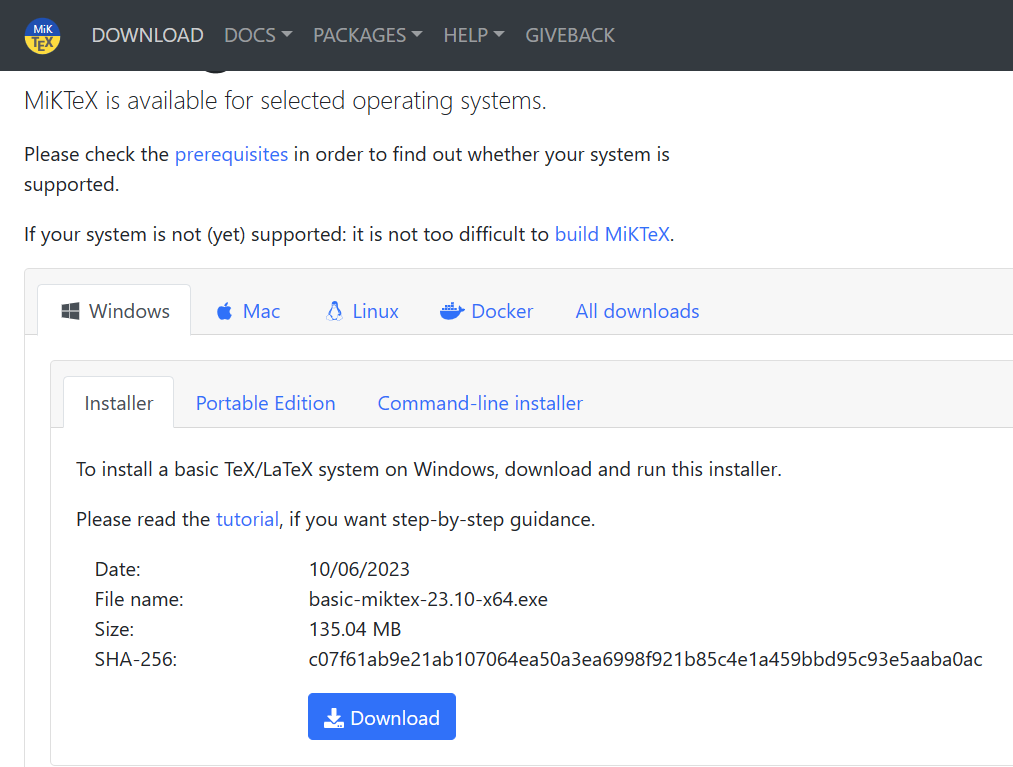This screenshot has width=1013, height=767.
Task: Click the Linux penguin icon
Action: (x=335, y=311)
